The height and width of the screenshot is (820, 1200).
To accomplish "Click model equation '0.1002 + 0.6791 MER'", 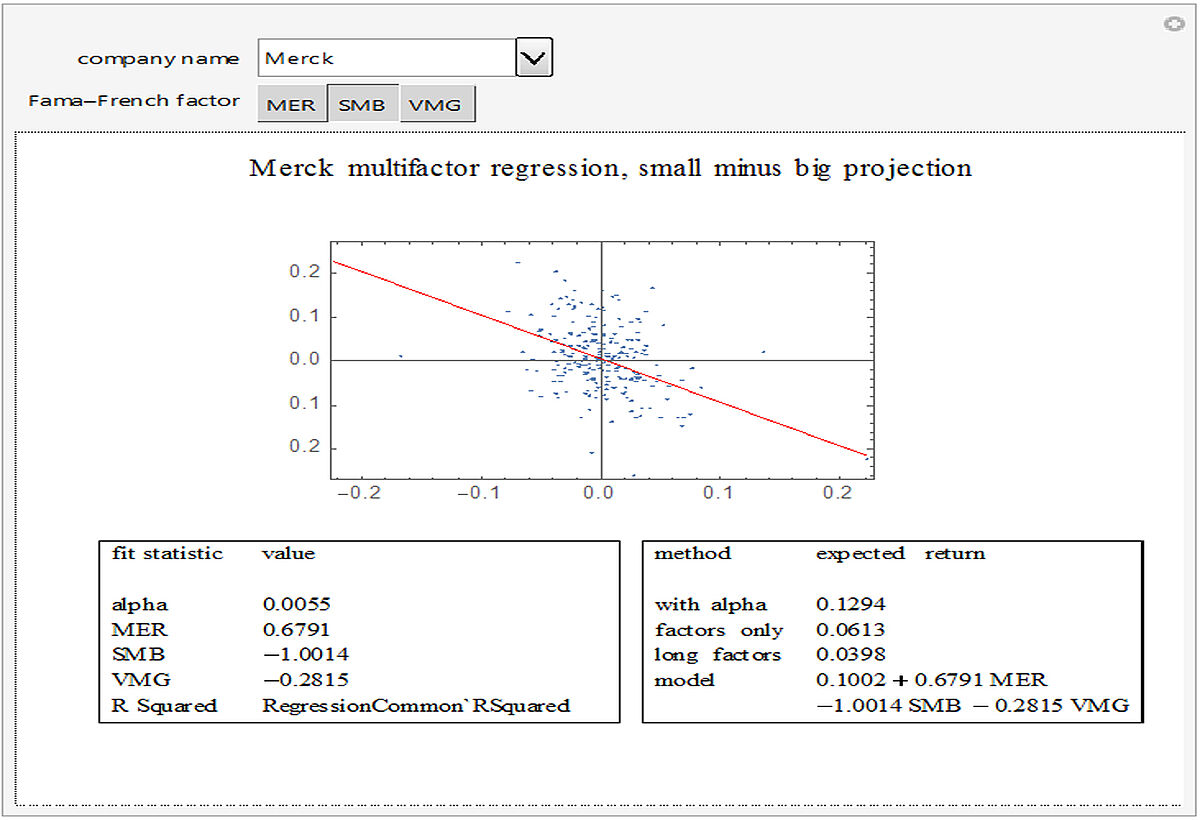I will pyautogui.click(x=931, y=680).
